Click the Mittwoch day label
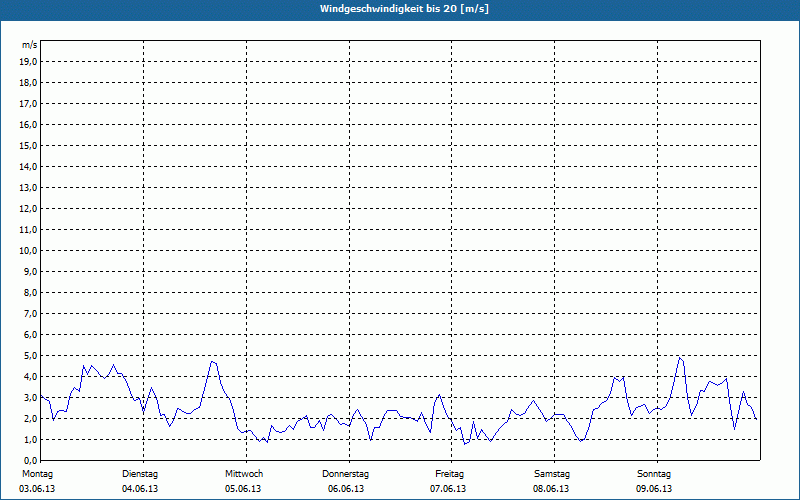Screen dimensions: 800x500 (x=244, y=474)
